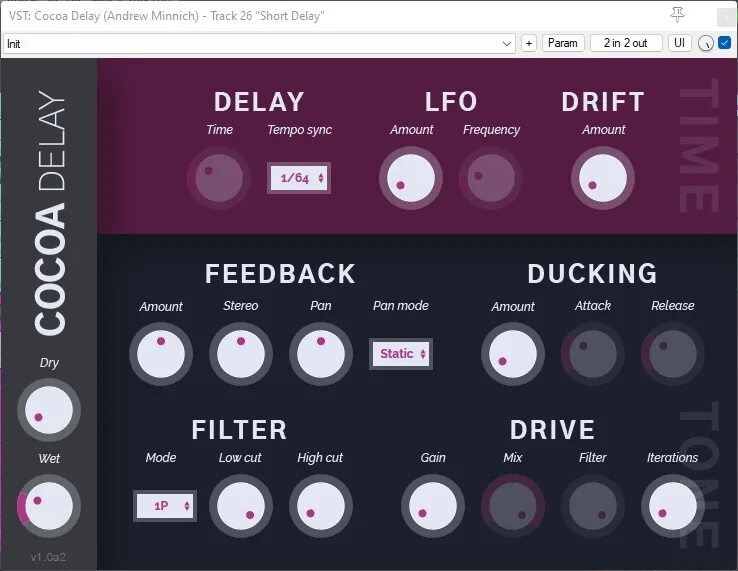Click the Ducking Attack knob
This screenshot has width=738, height=571.
[x=593, y=354]
